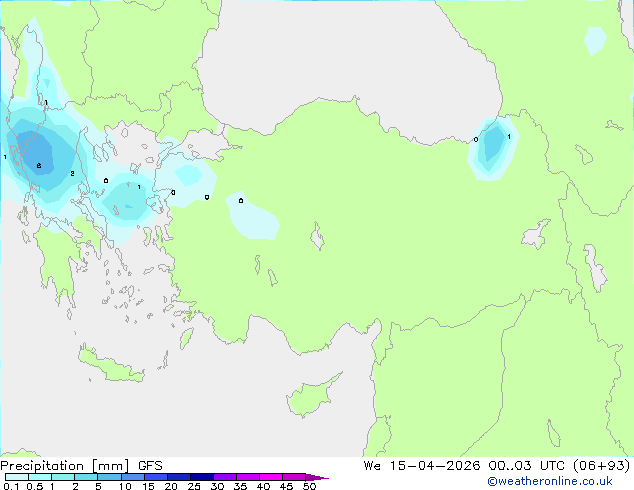Click the 45–50 mm legend color box
Viewport: 634px width, 490px height.
294,477
